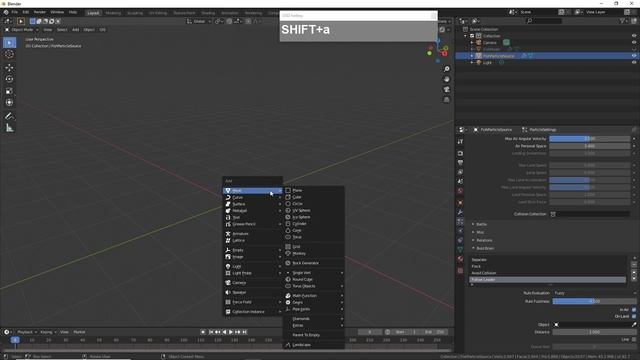Open the Render menu

click(40, 12)
